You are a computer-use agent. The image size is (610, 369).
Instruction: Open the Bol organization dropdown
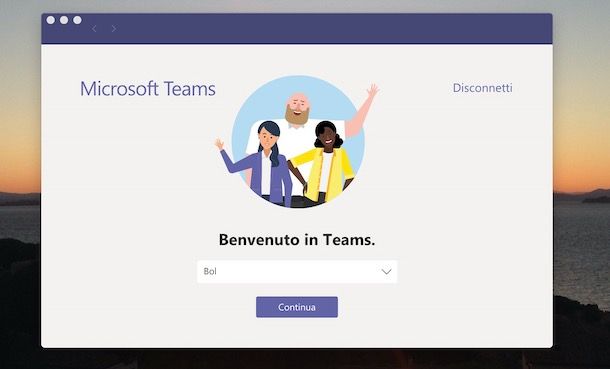tap(297, 271)
